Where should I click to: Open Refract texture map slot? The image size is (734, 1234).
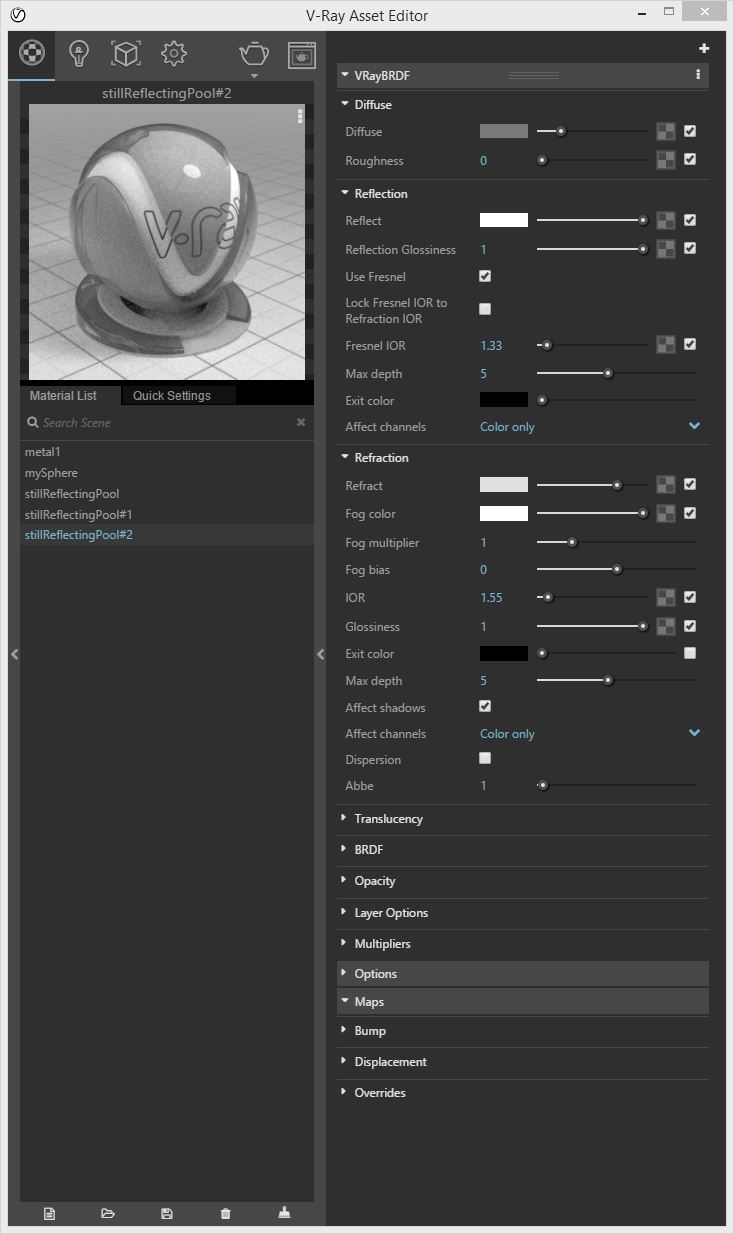click(x=665, y=485)
